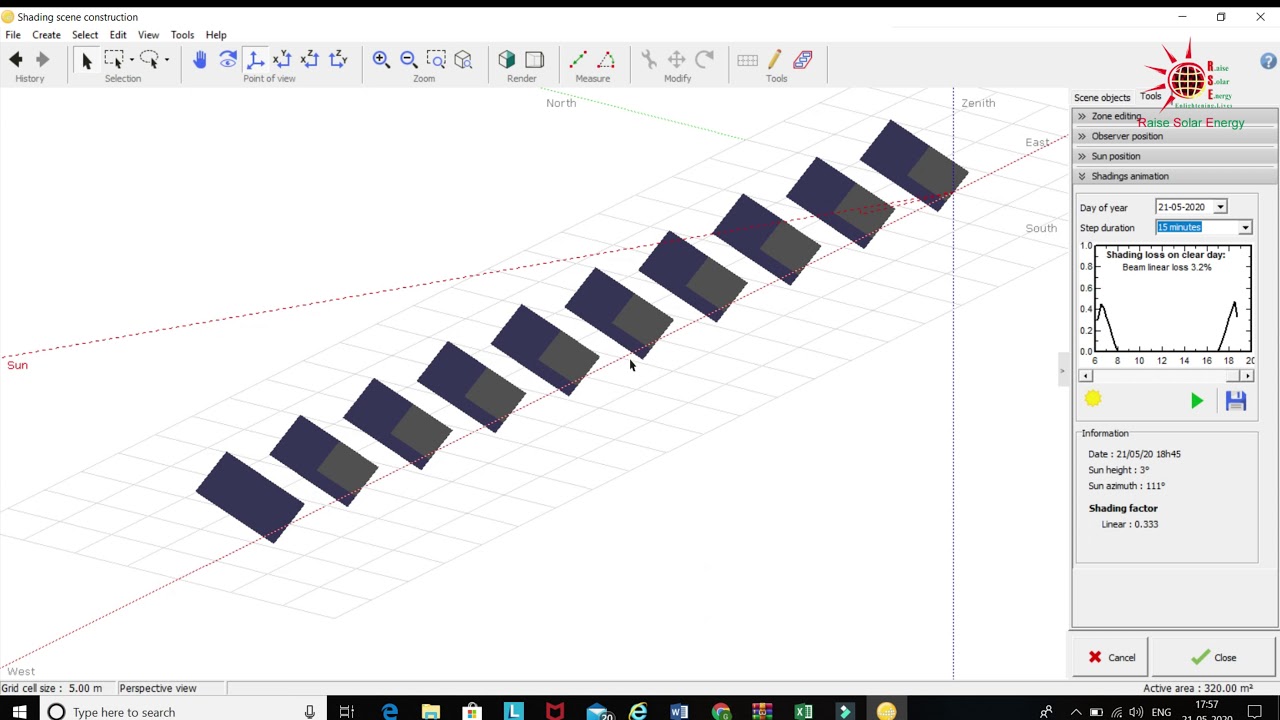Click the rotate object tool
The image size is (1280, 720).
tap(704, 60)
